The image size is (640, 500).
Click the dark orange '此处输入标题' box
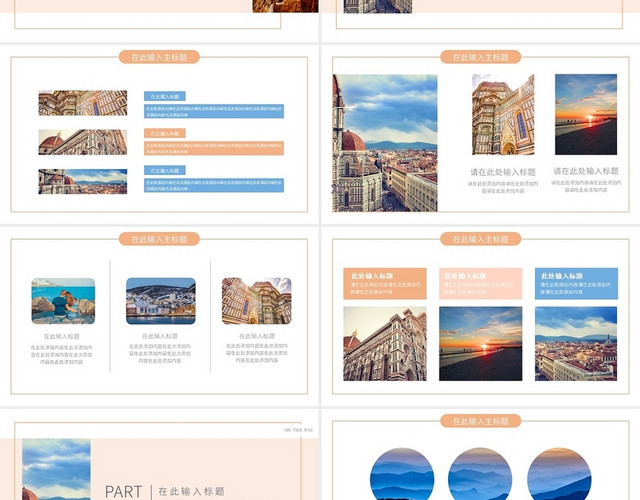point(385,284)
